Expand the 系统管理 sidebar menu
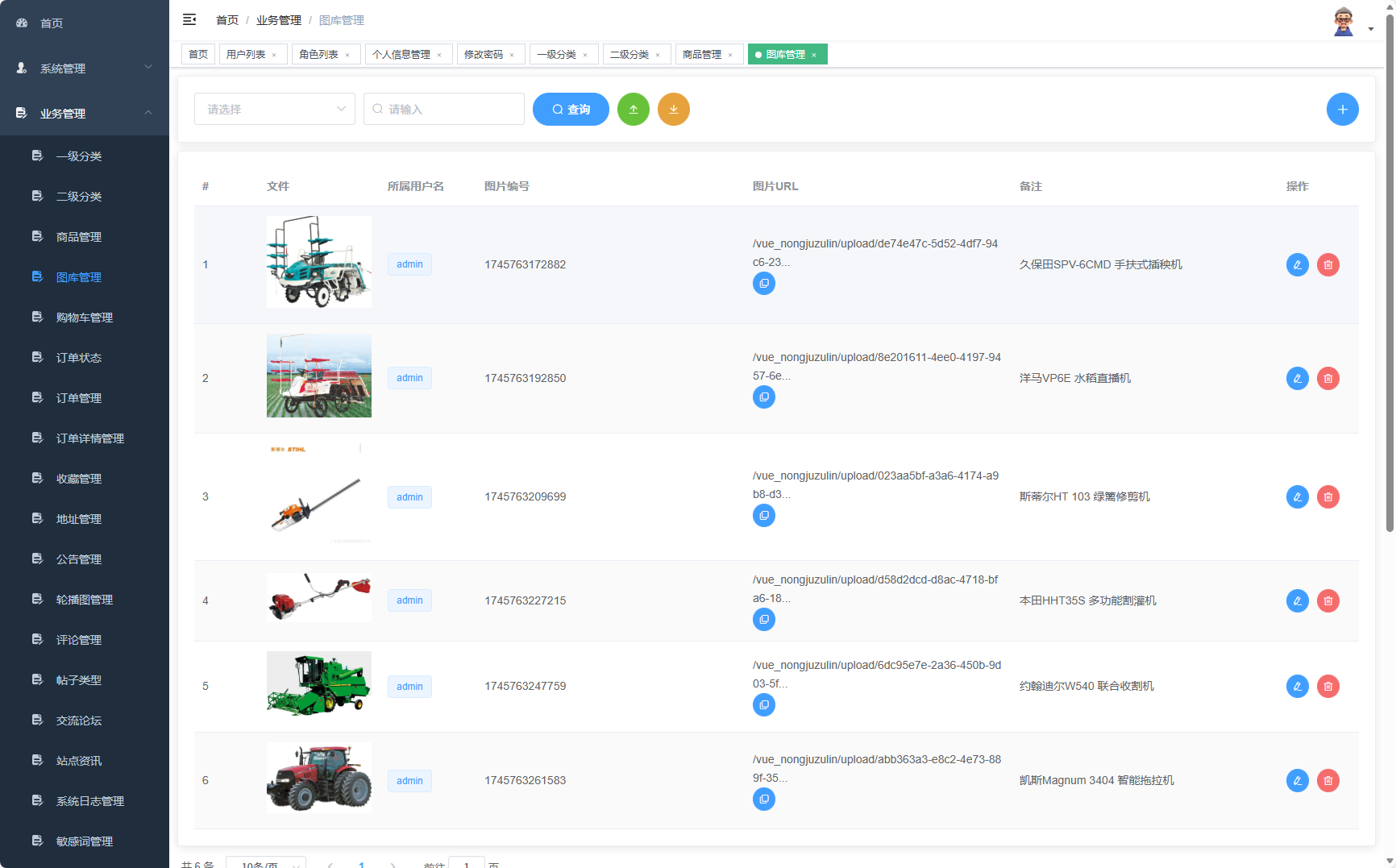Viewport: 1396px width, 868px height. coord(85,69)
